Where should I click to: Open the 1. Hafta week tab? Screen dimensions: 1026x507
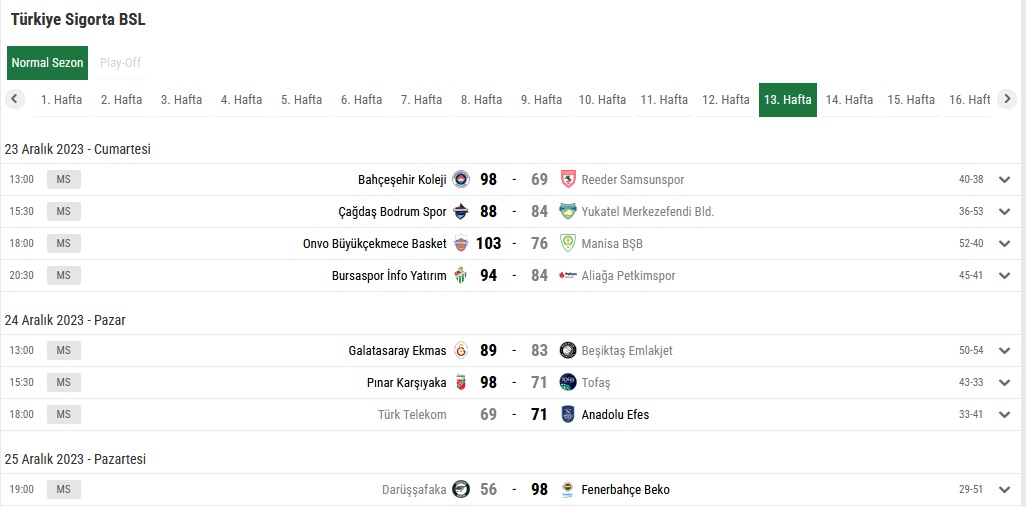[61, 100]
